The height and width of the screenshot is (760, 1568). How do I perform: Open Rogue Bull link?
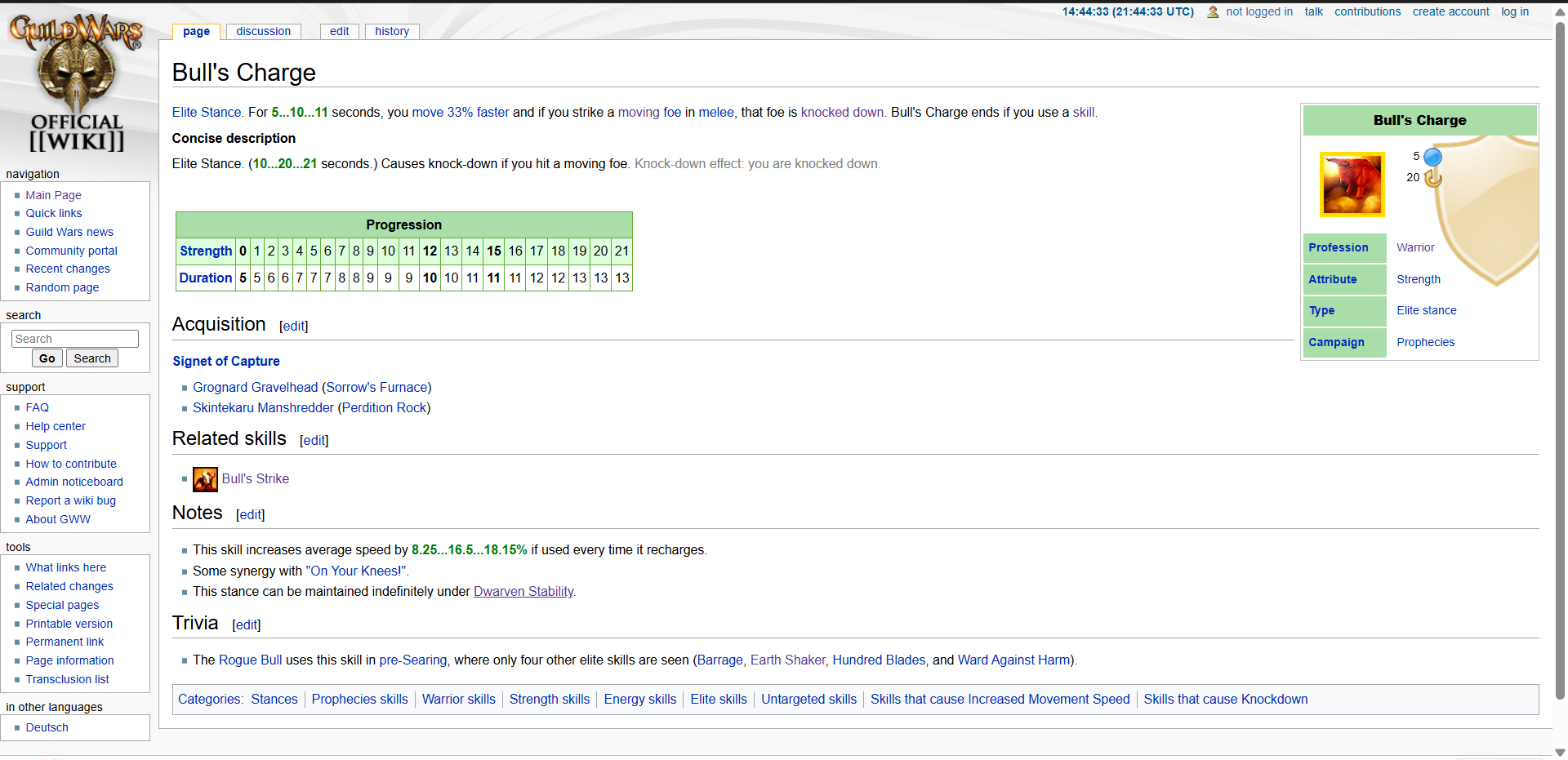251,660
